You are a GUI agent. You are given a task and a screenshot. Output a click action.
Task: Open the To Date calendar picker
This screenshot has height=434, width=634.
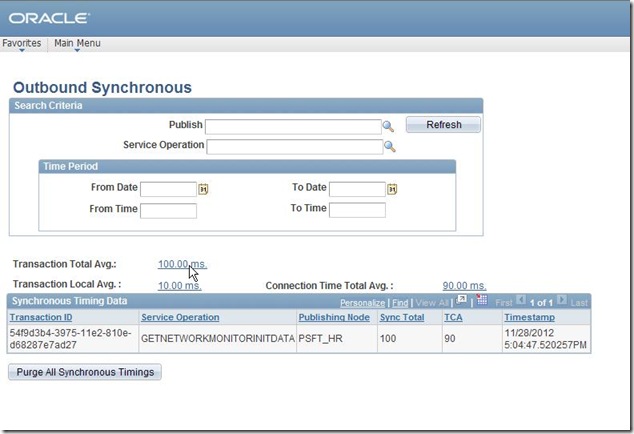392,189
